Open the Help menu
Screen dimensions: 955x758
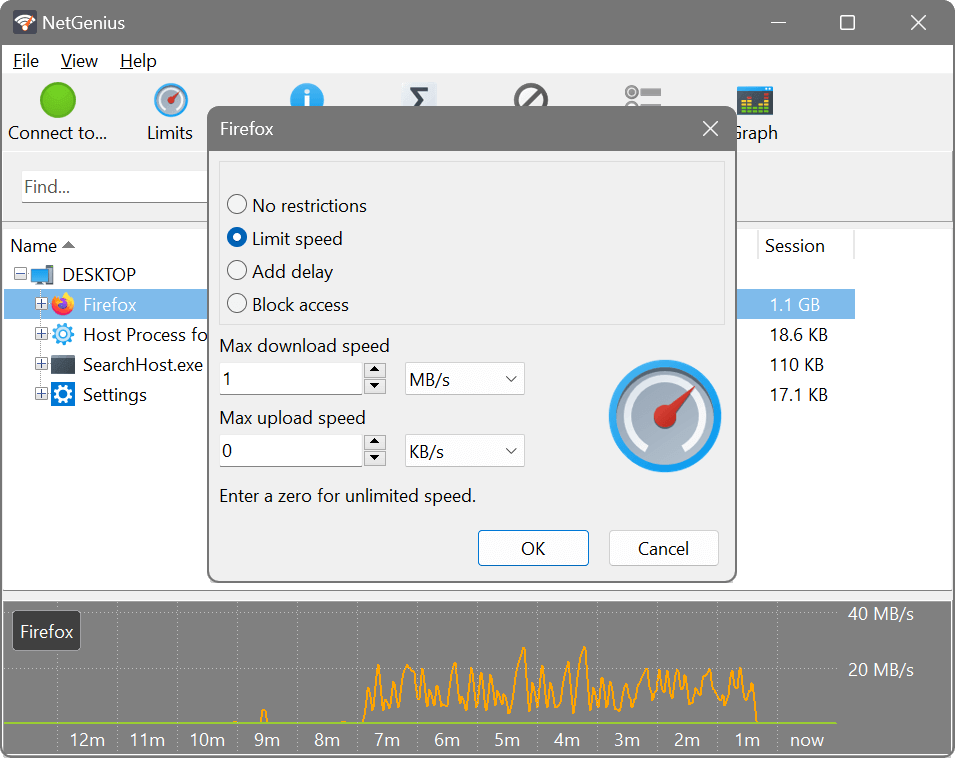pyautogui.click(x=138, y=61)
